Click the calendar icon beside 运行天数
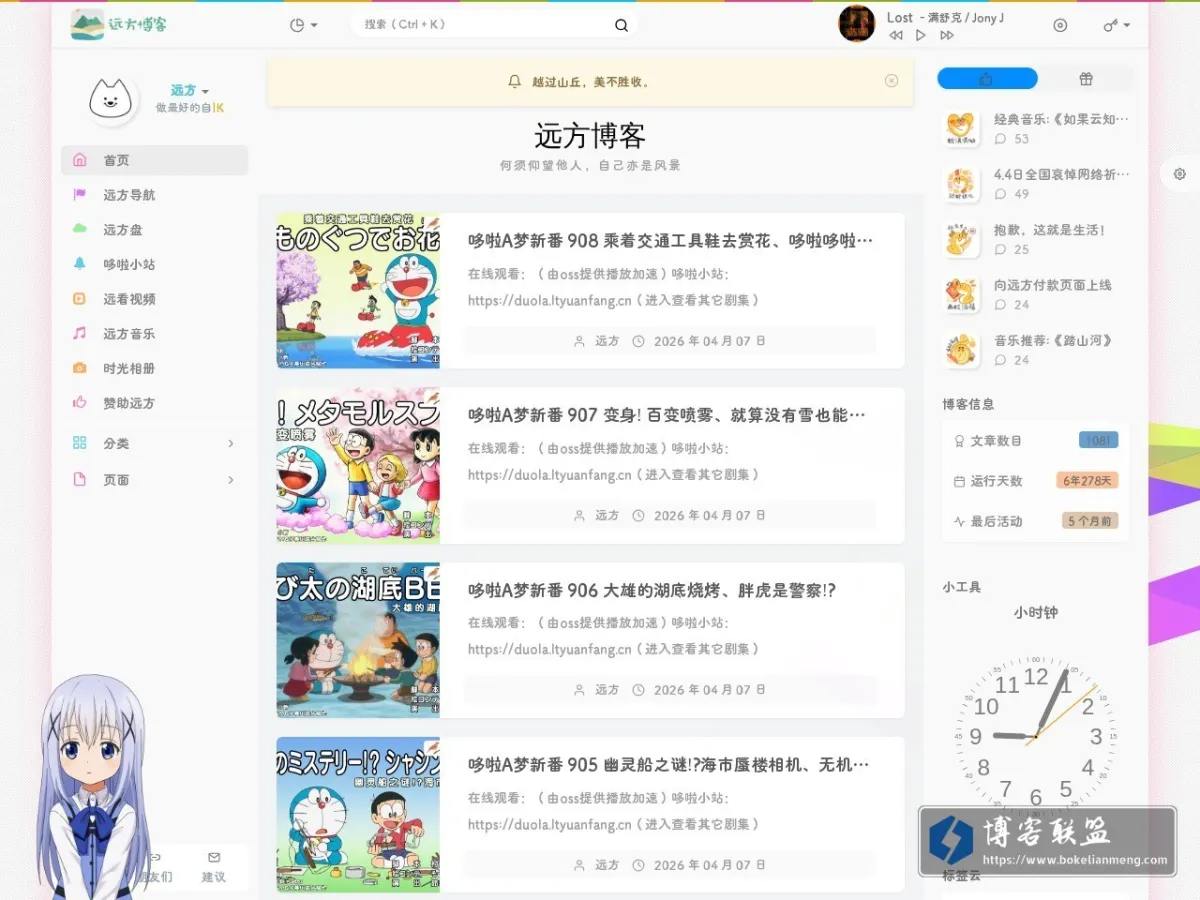The height and width of the screenshot is (900, 1200). pyautogui.click(x=959, y=481)
